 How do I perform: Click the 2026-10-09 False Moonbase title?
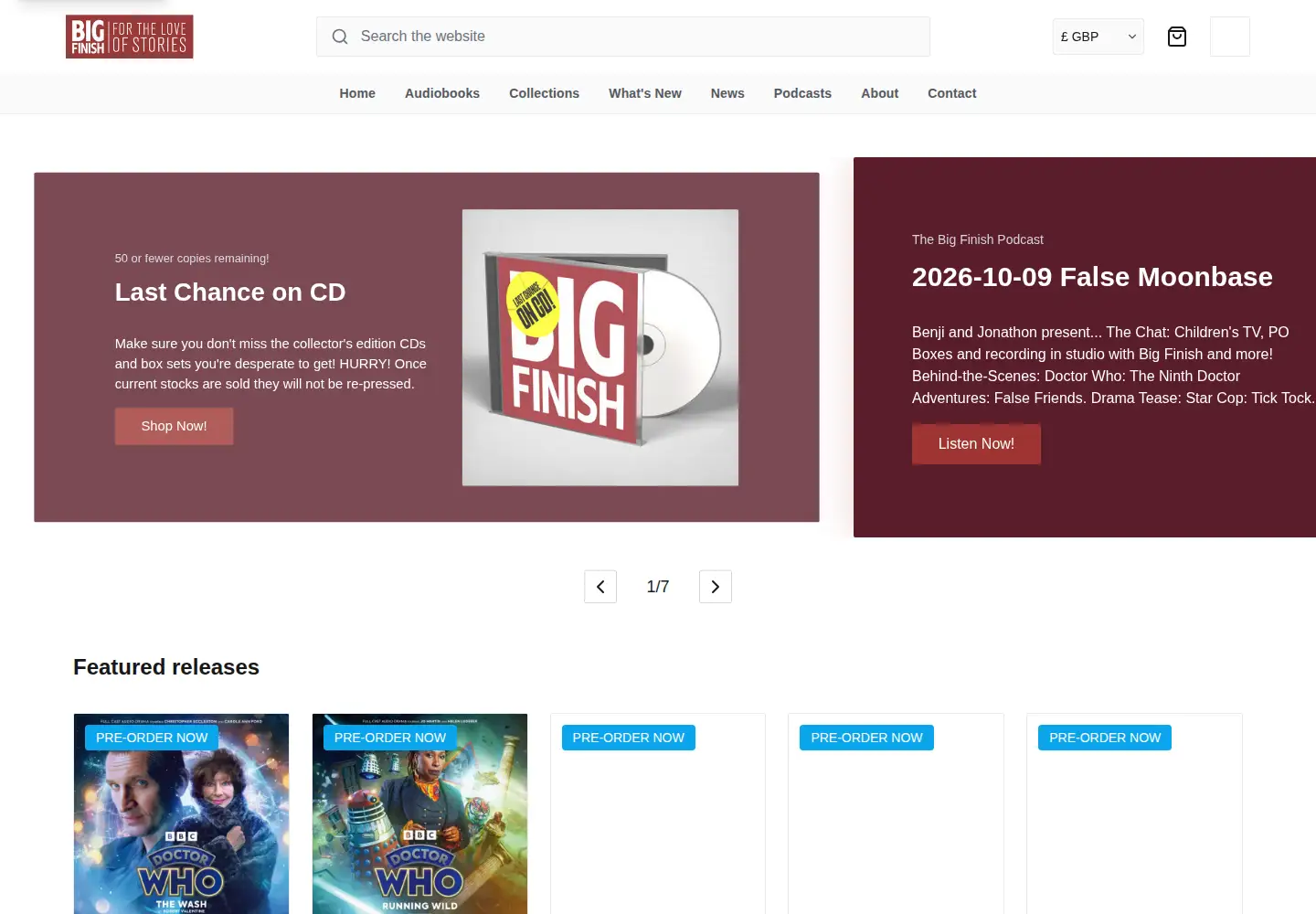[x=1092, y=277]
